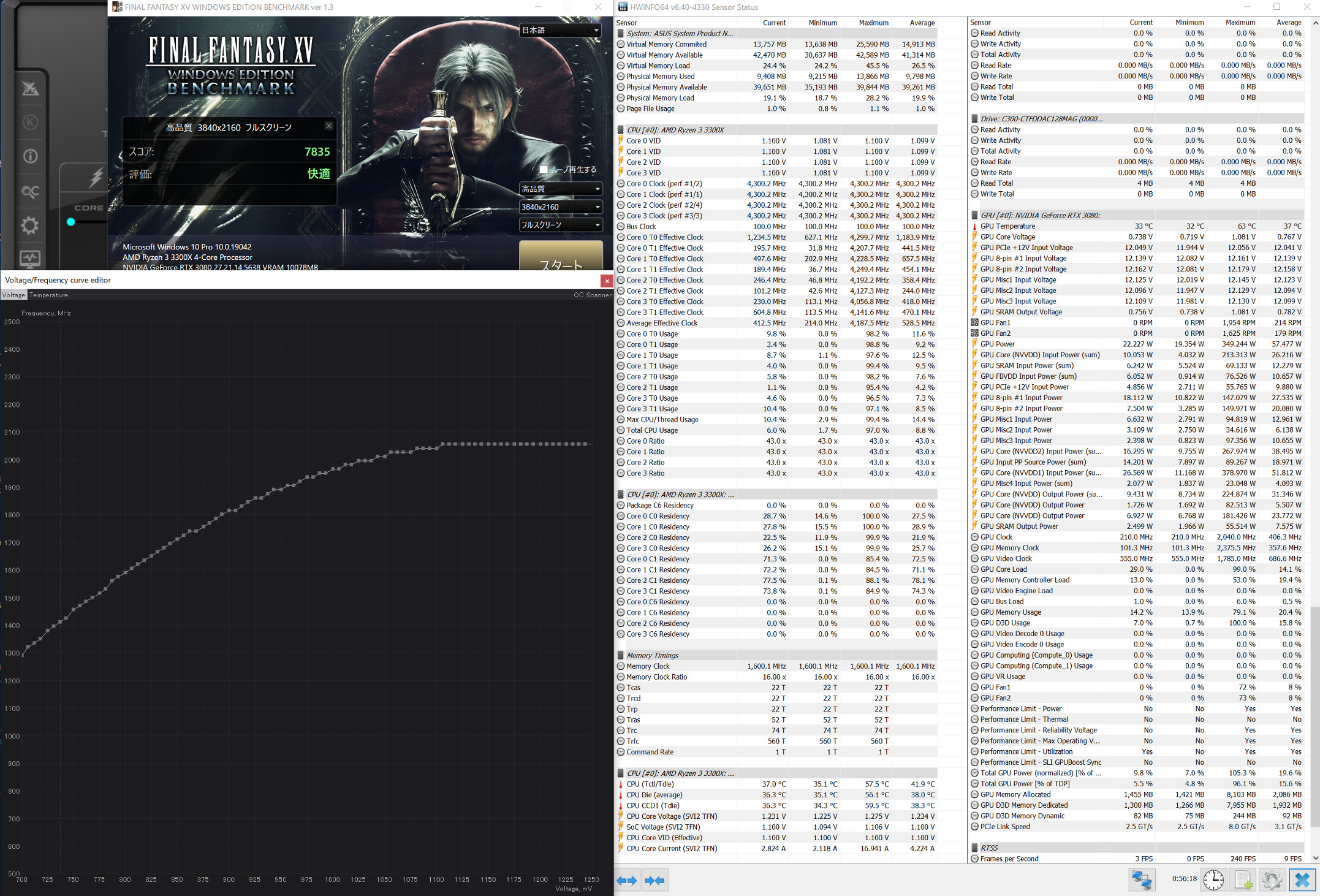The height and width of the screenshot is (896, 1320).
Task: Open Afterburner settings gear icon
Action: tap(30, 226)
